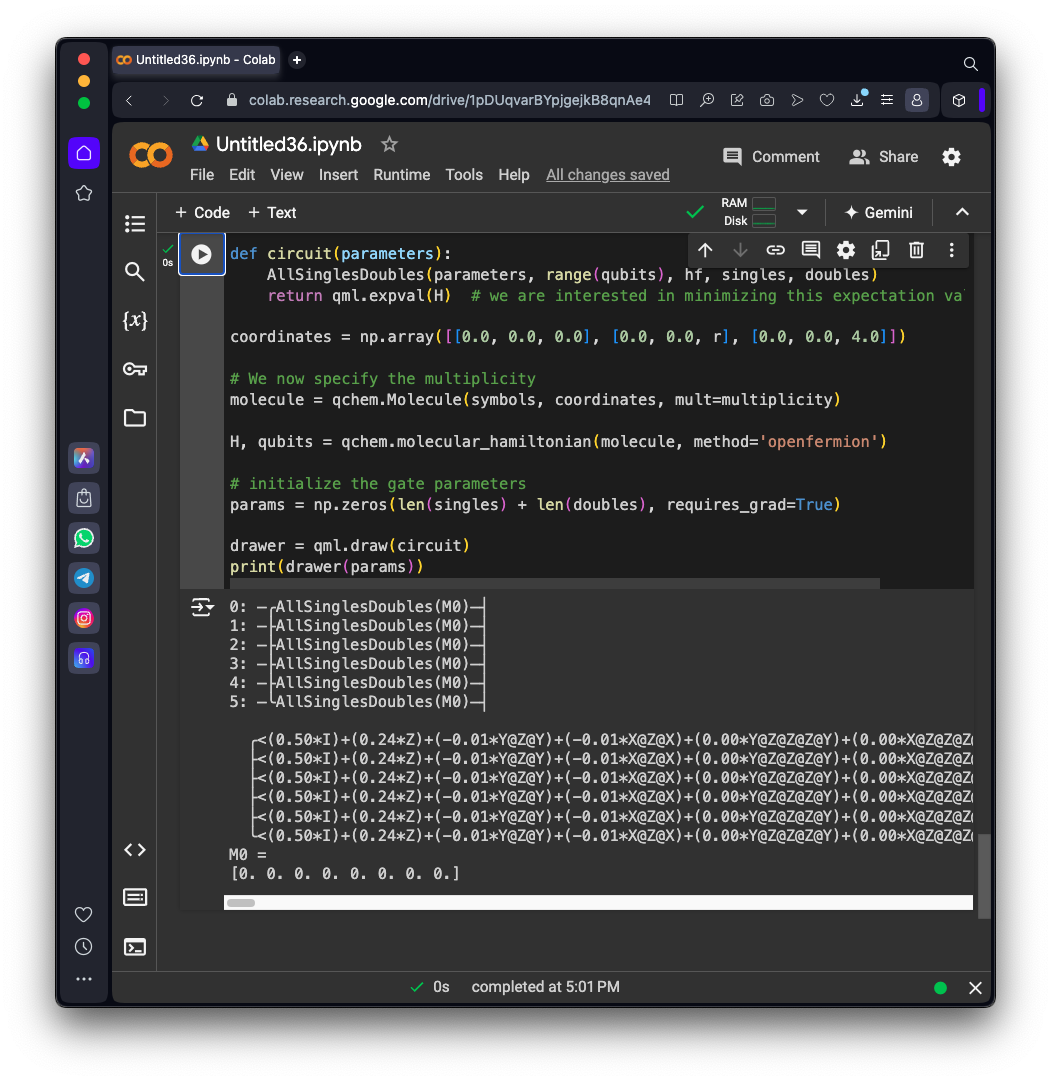Star the Untitled36.ipynb notebook
Image resolution: width=1051 pixels, height=1081 pixels.
[390, 145]
